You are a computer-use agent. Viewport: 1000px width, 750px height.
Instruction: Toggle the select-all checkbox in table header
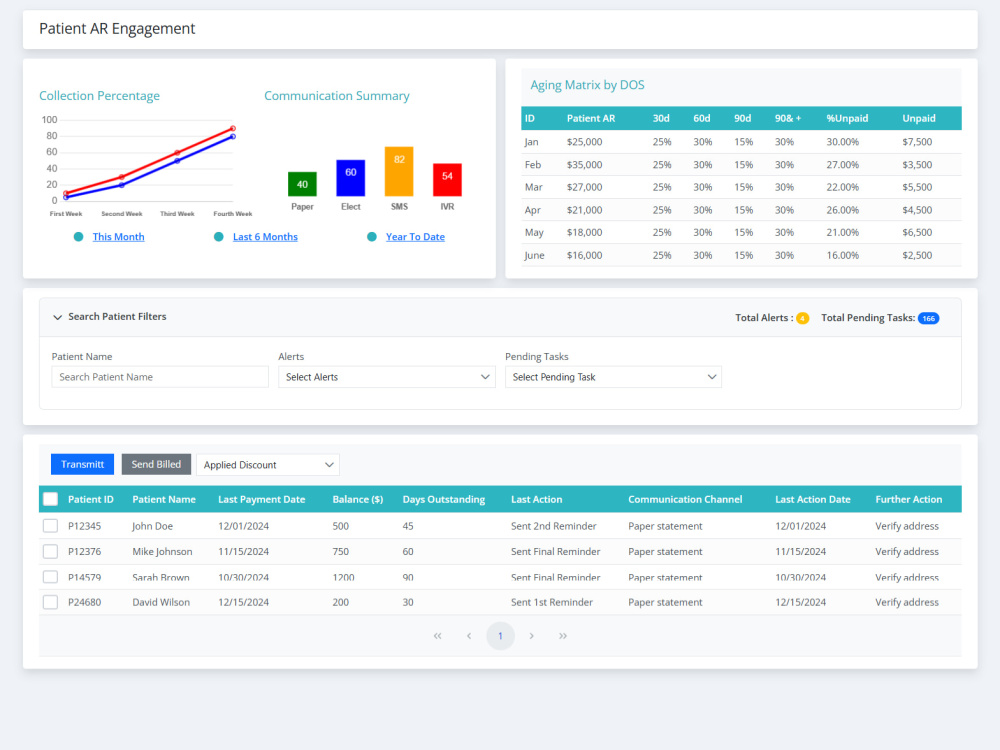click(50, 499)
